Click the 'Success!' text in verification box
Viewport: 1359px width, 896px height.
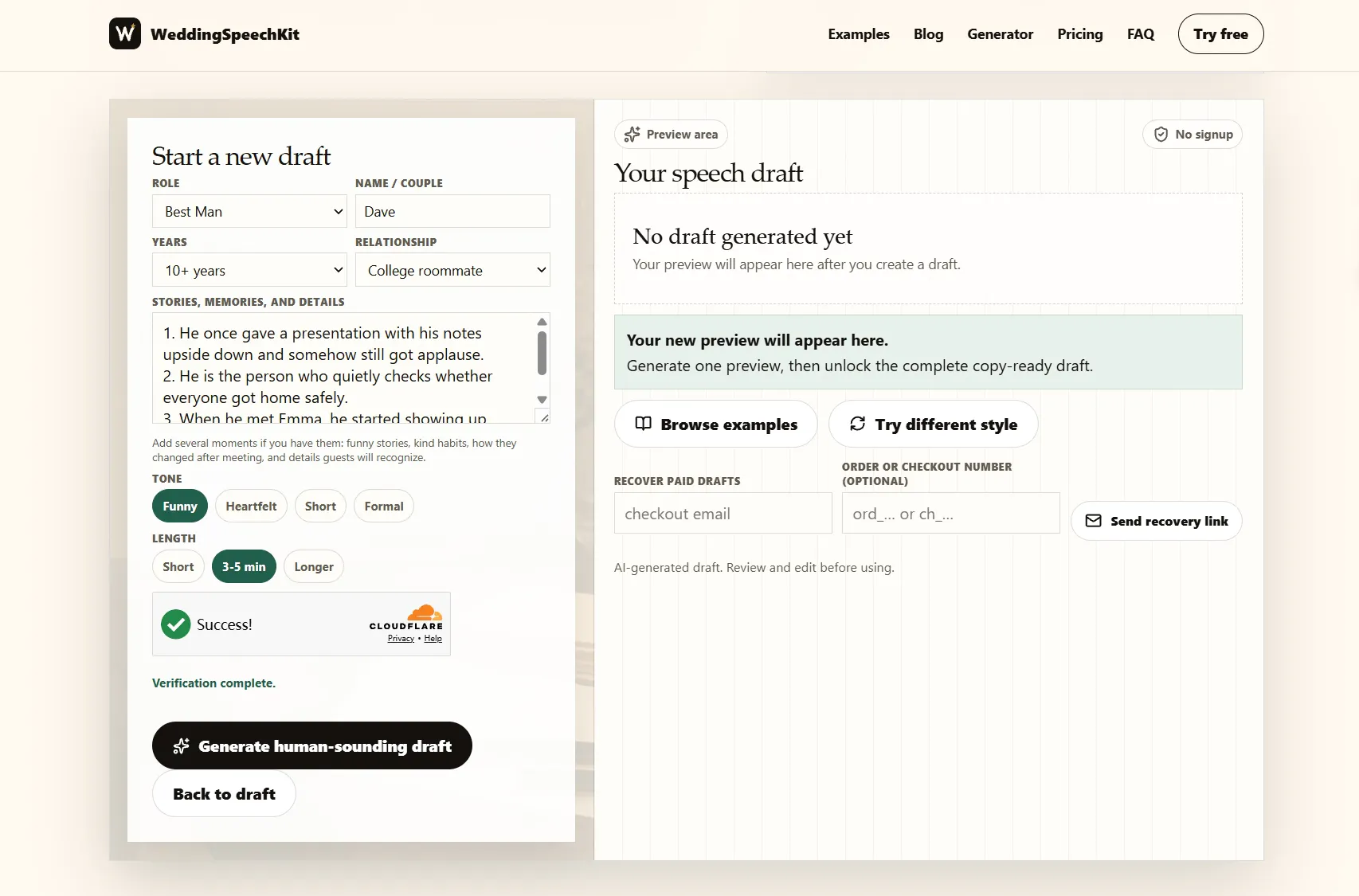click(x=225, y=624)
